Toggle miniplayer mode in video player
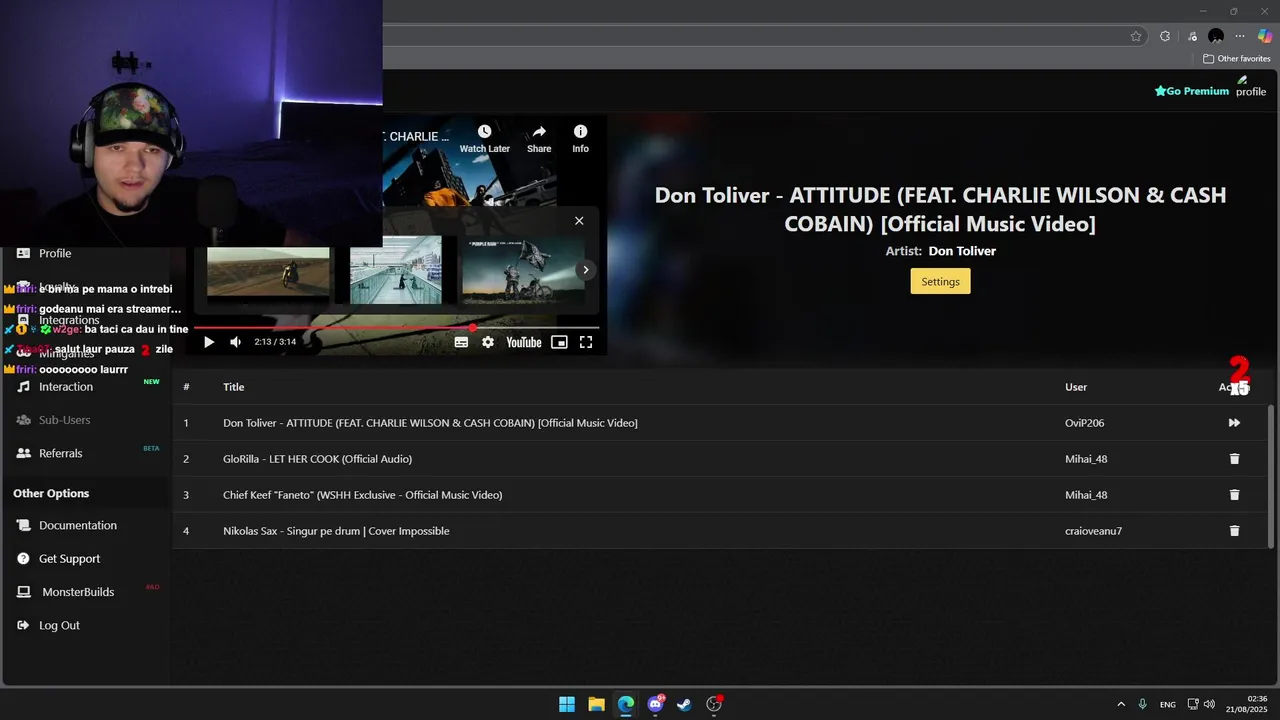This screenshot has height=720, width=1280. pos(559,342)
